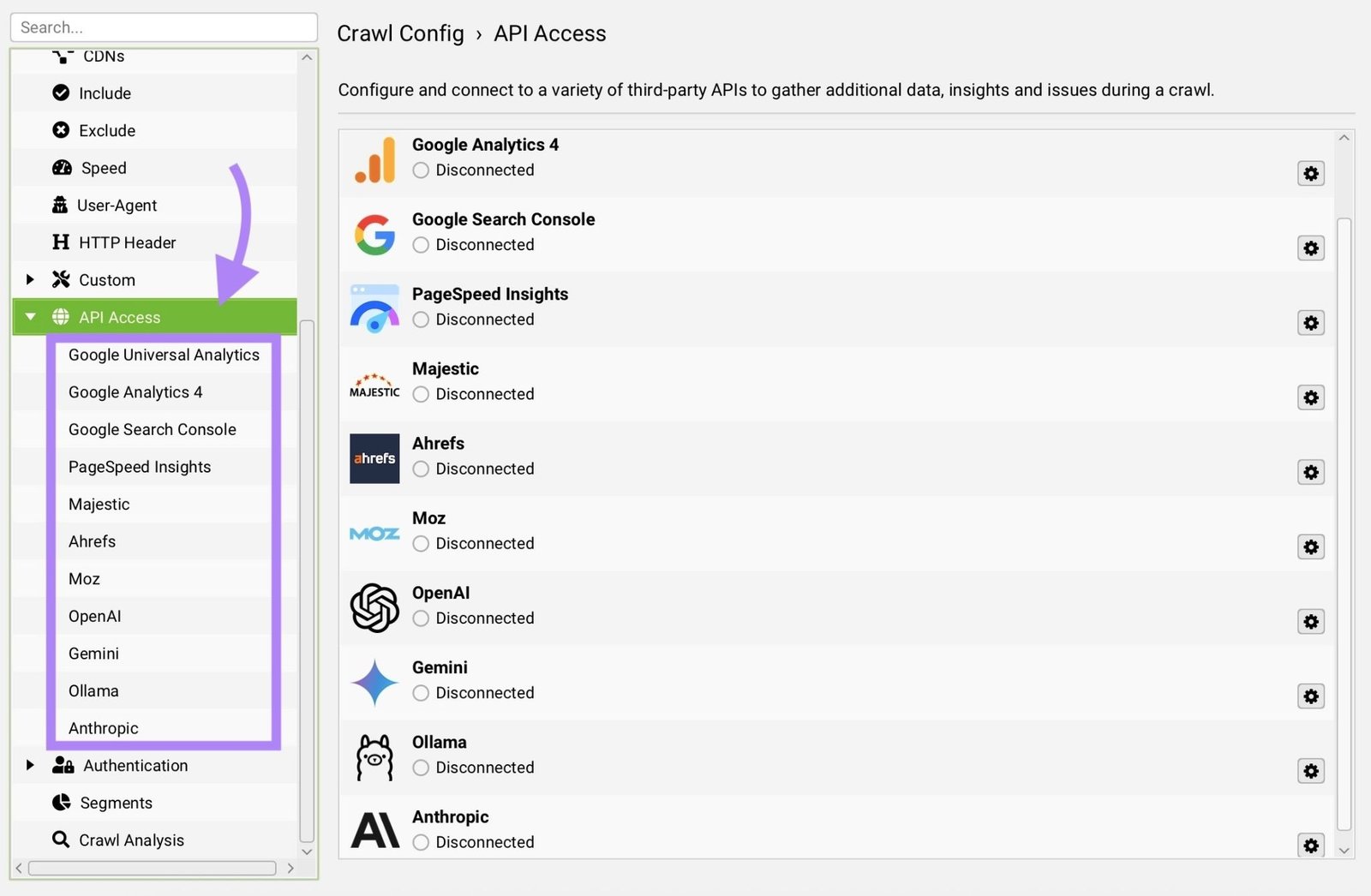Click the Moz logo
The height and width of the screenshot is (896, 1371).
374,534
